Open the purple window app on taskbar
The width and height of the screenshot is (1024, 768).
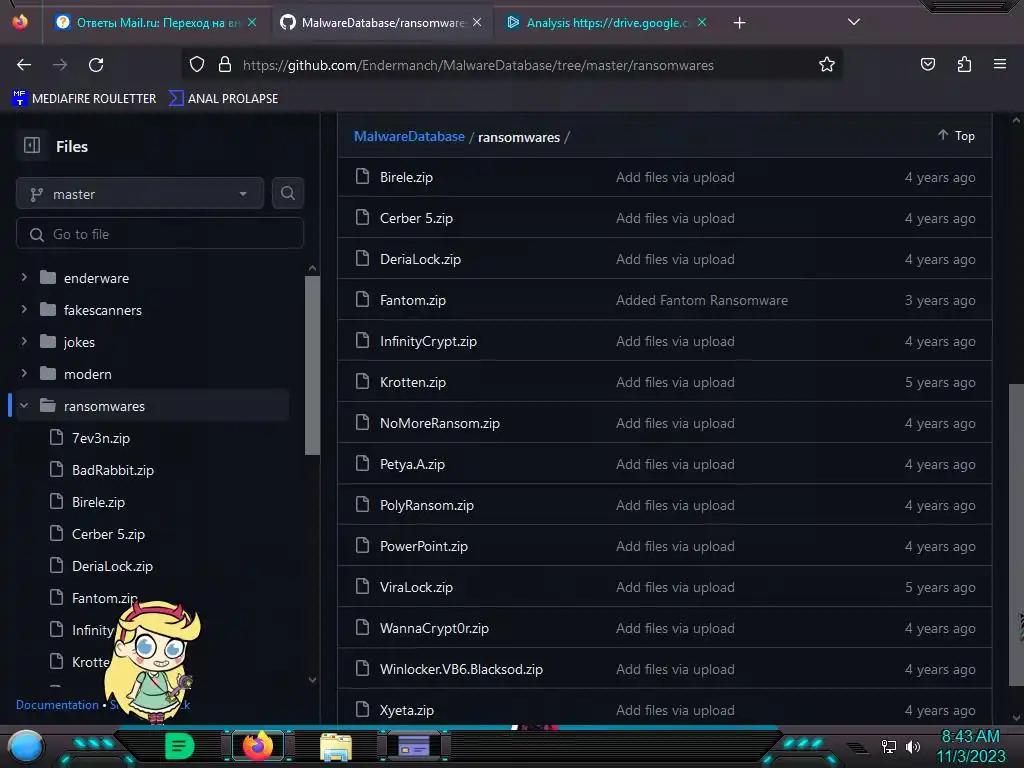tap(414, 746)
